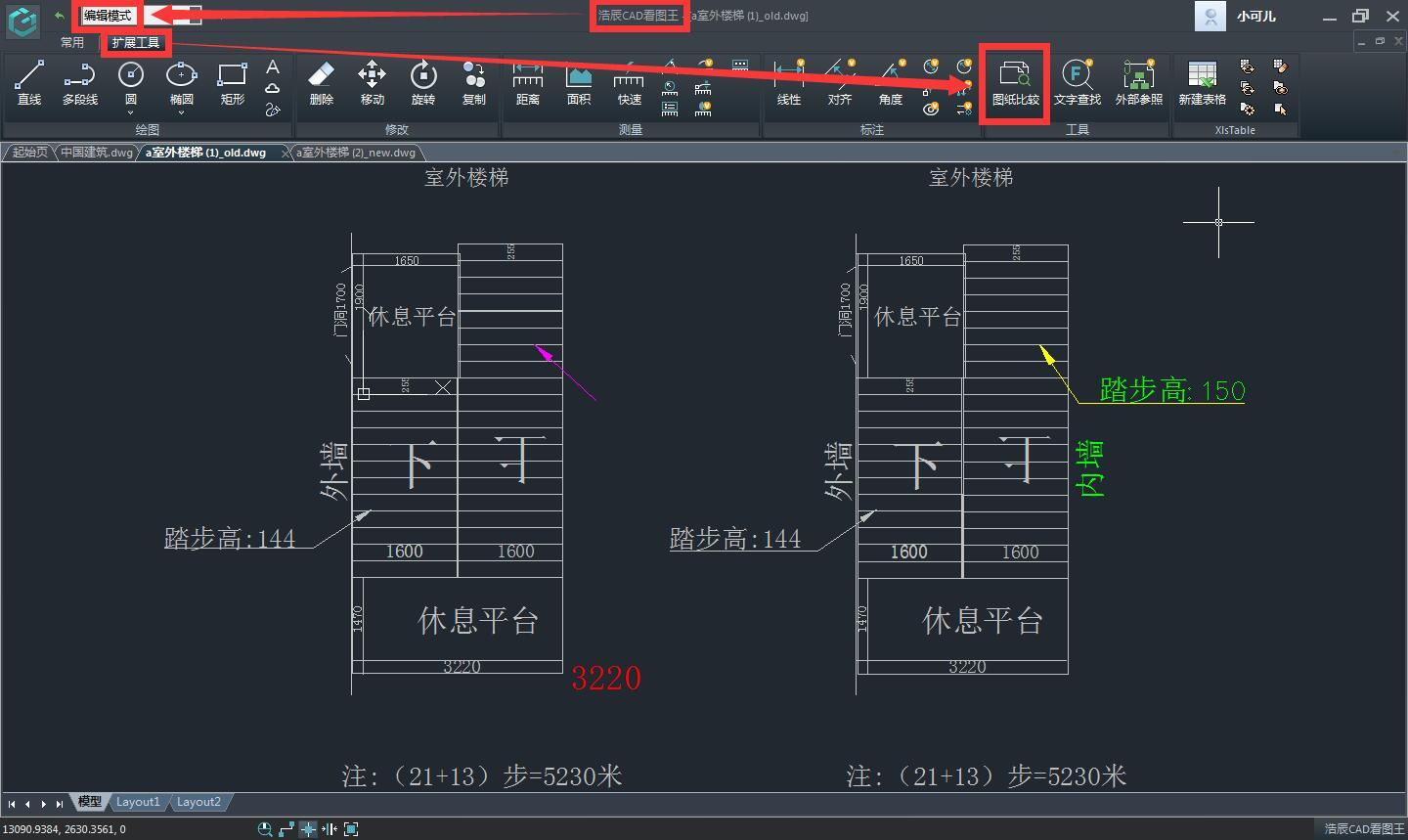This screenshot has width=1408, height=840.
Task: Select the 多段线 (Polyline) tool
Action: click(x=80, y=82)
